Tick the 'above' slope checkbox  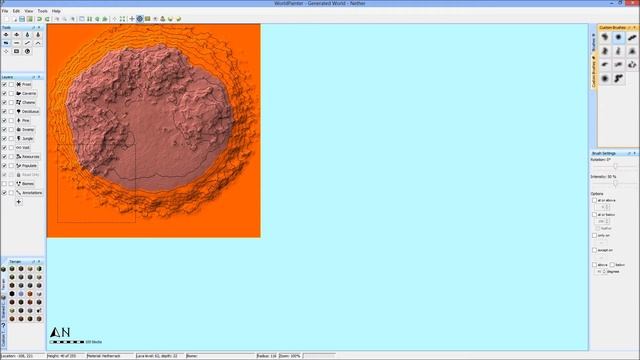(x=594, y=265)
